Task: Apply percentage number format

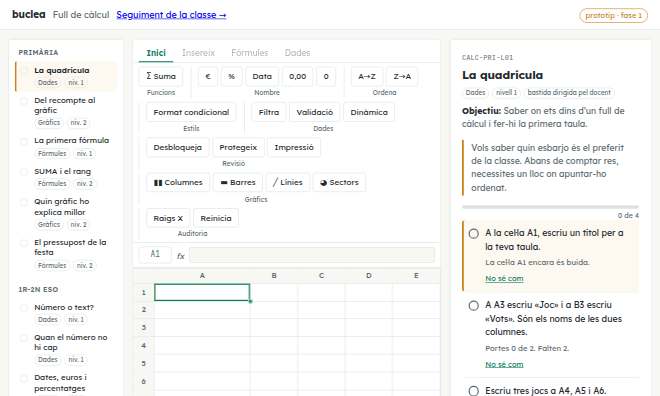Action: pos(232,76)
